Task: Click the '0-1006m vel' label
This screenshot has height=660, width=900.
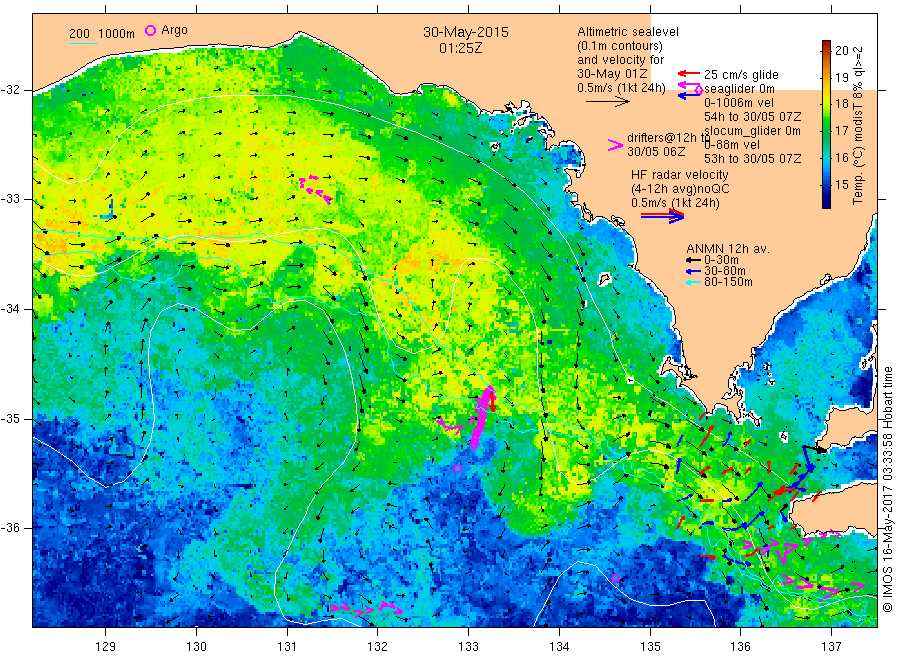Action: coord(739,103)
